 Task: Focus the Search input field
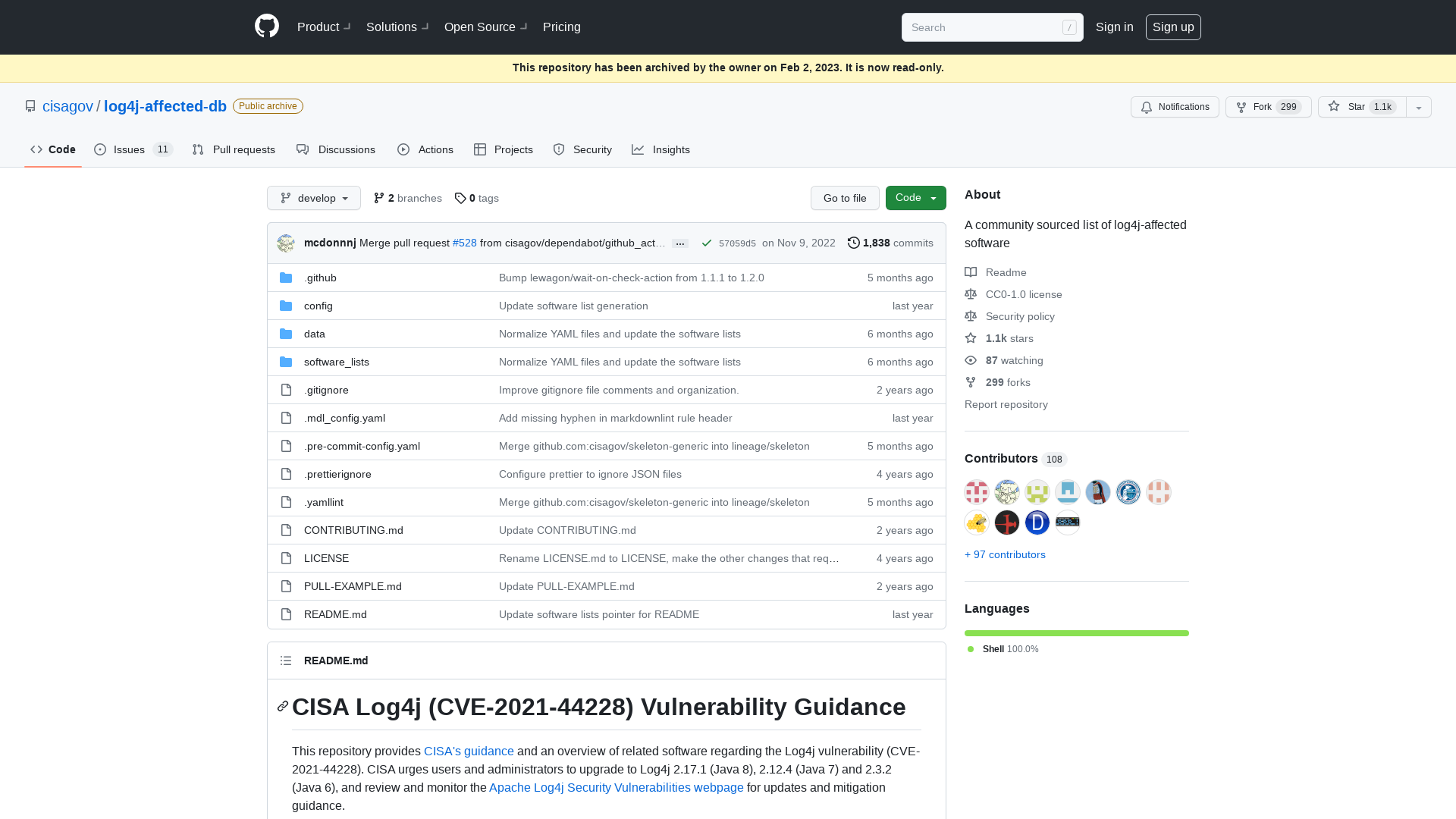[992, 27]
